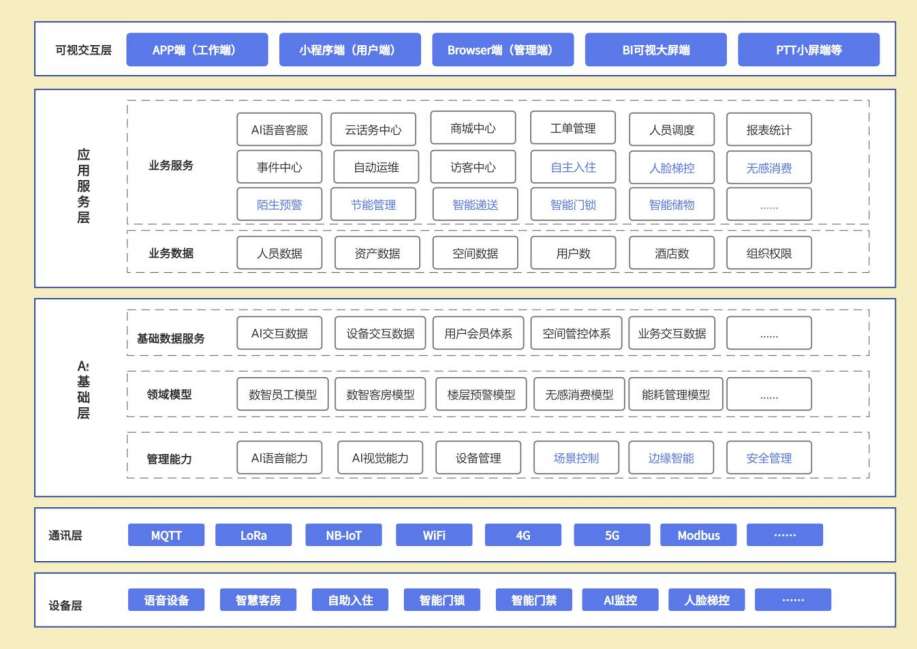
Task: Click the 数智客房模型 box
Action: (x=380, y=394)
